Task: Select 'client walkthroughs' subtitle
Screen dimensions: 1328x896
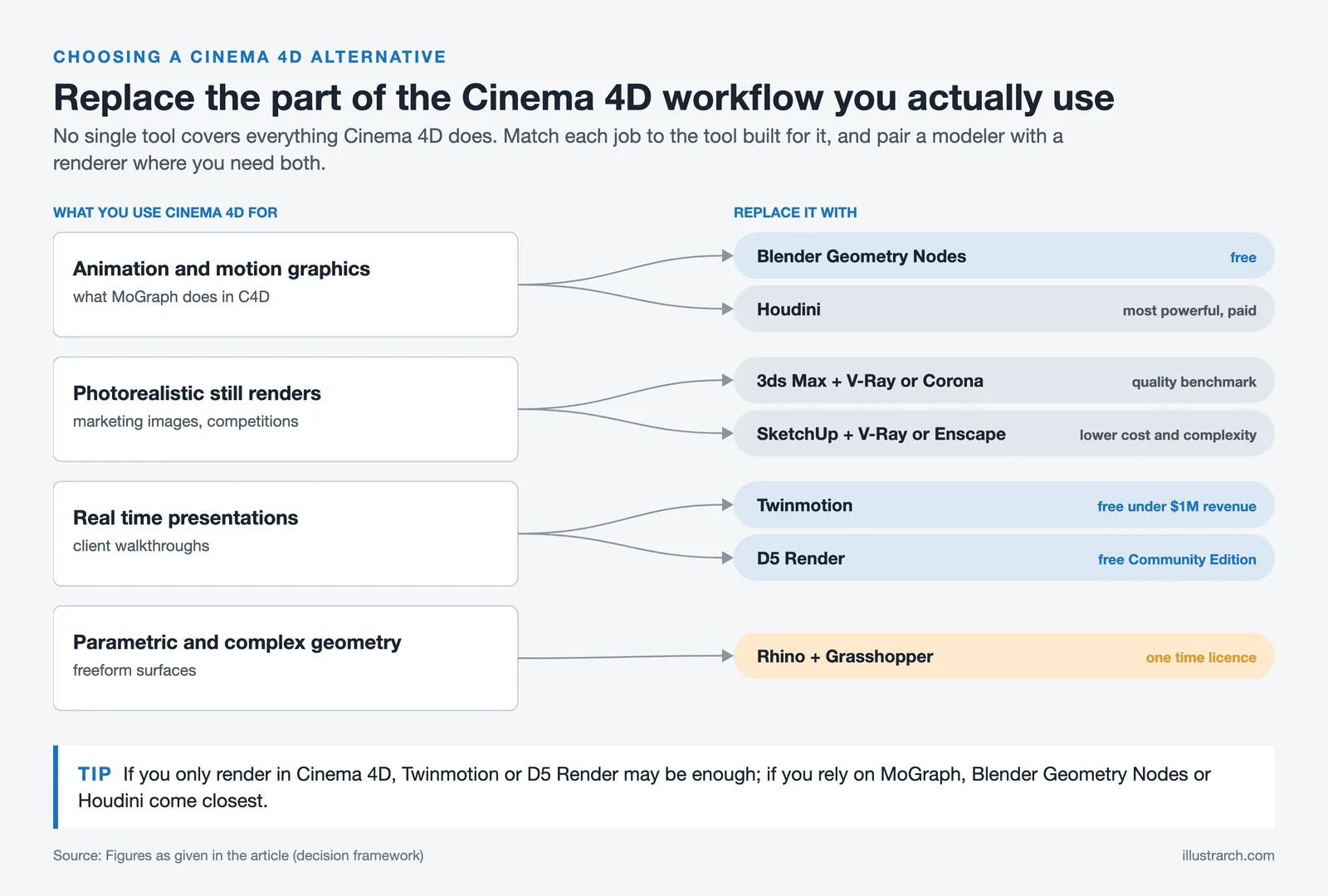Action: [141, 546]
